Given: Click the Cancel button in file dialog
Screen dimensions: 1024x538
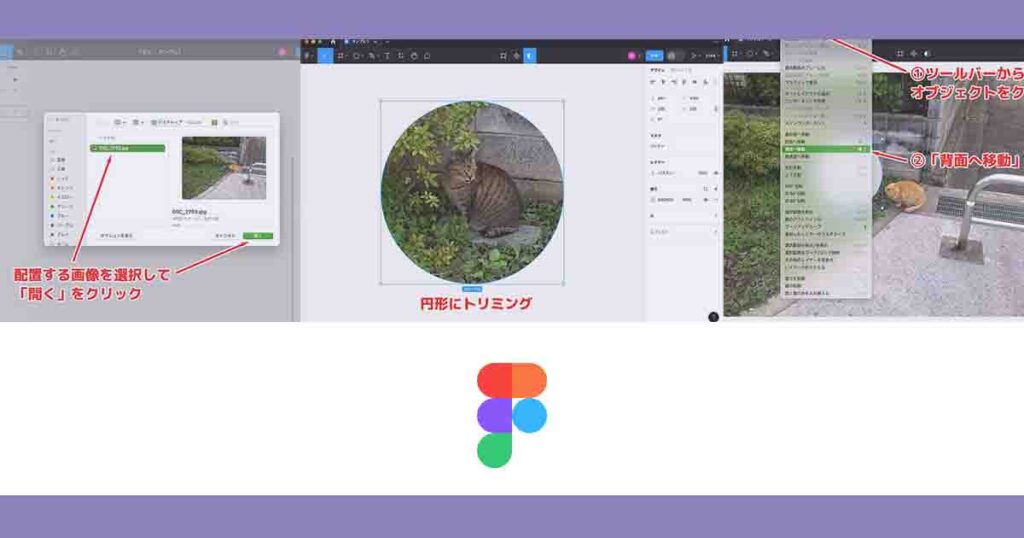Looking at the screenshot, I should coord(225,236).
